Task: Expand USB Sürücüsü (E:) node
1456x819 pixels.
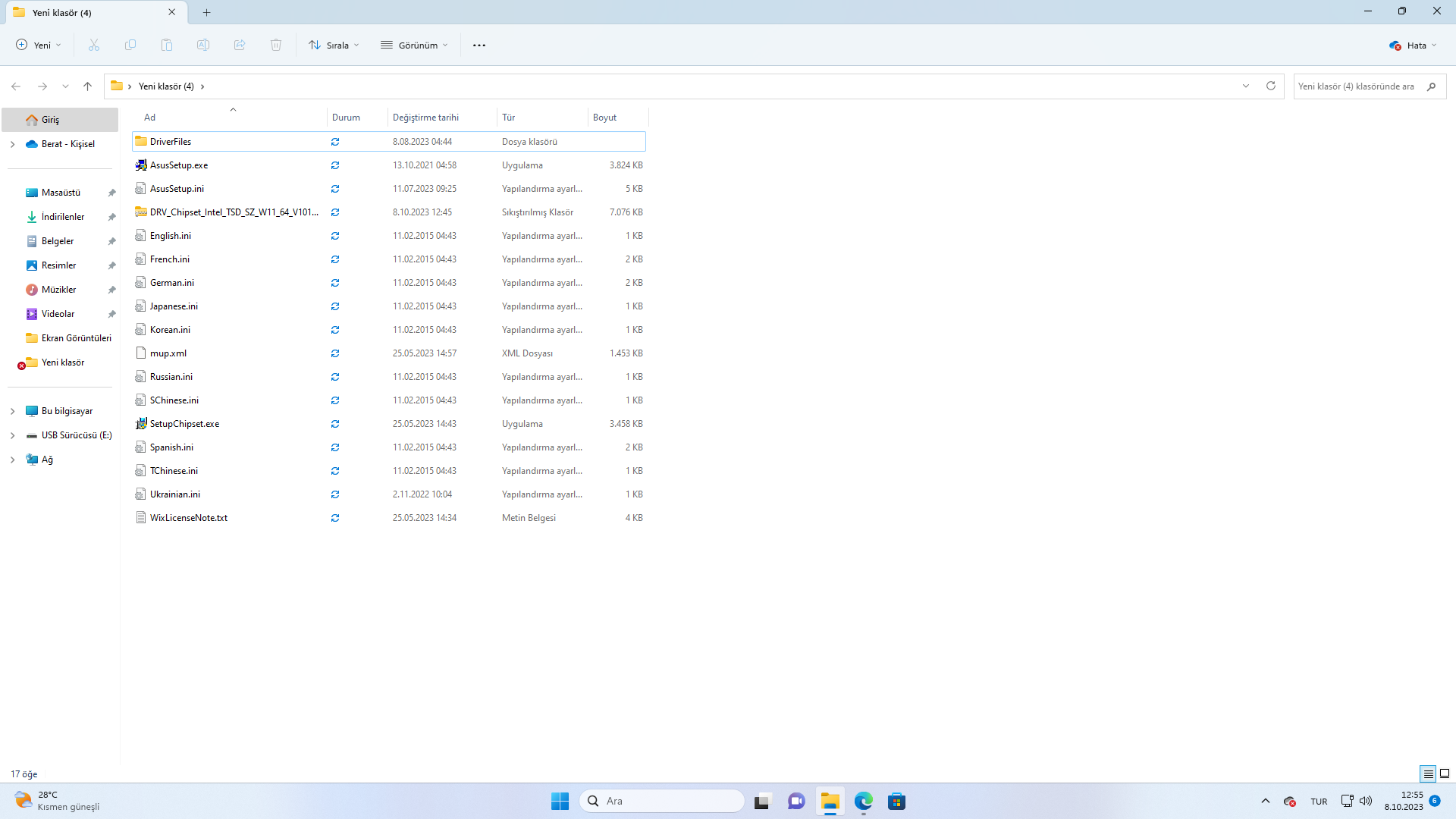Action: pos(12,435)
